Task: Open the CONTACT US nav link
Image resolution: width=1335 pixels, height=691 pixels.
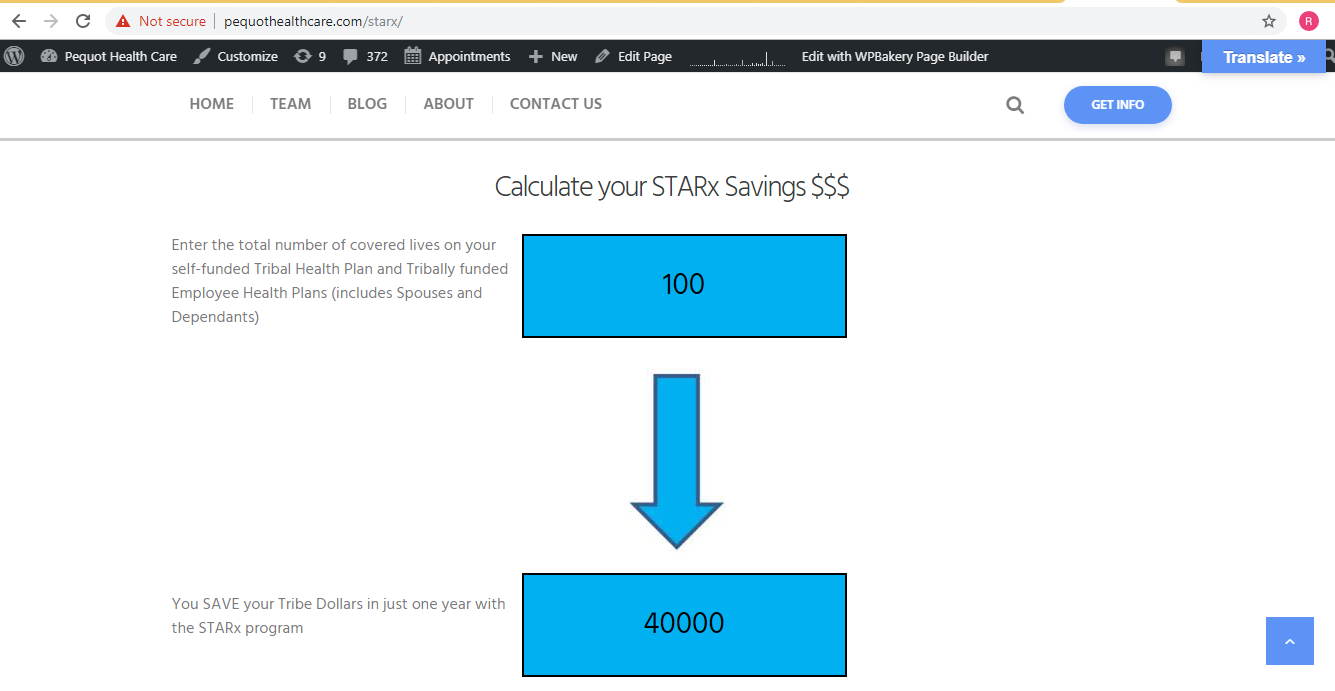Action: pos(556,104)
